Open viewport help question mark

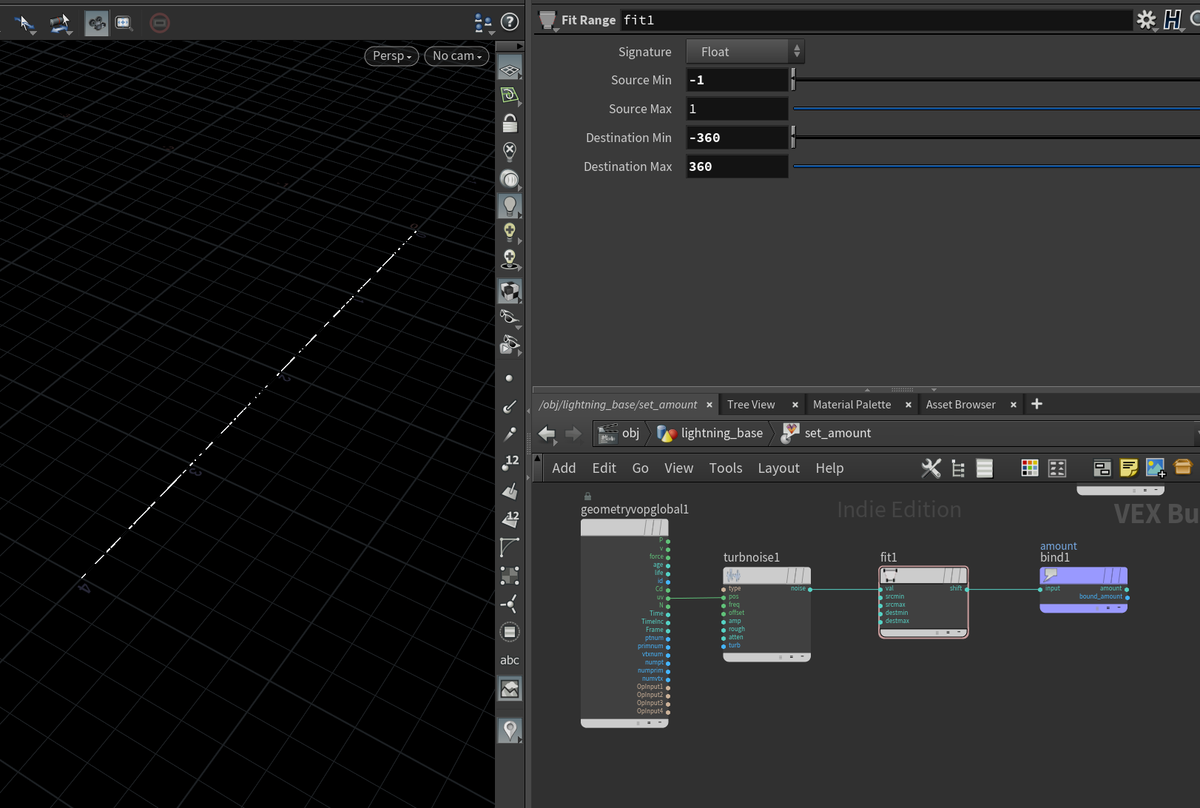click(x=509, y=21)
